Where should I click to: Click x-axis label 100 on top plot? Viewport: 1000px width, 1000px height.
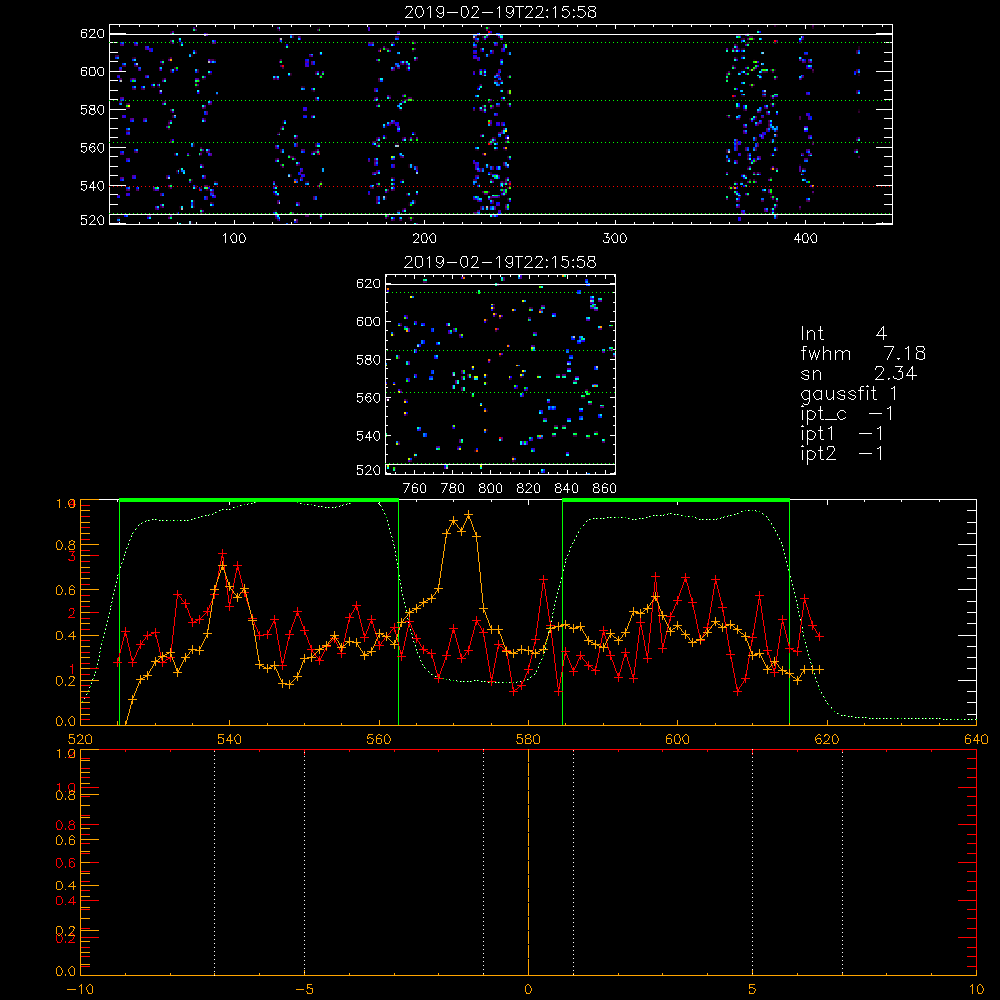pyautogui.click(x=234, y=239)
